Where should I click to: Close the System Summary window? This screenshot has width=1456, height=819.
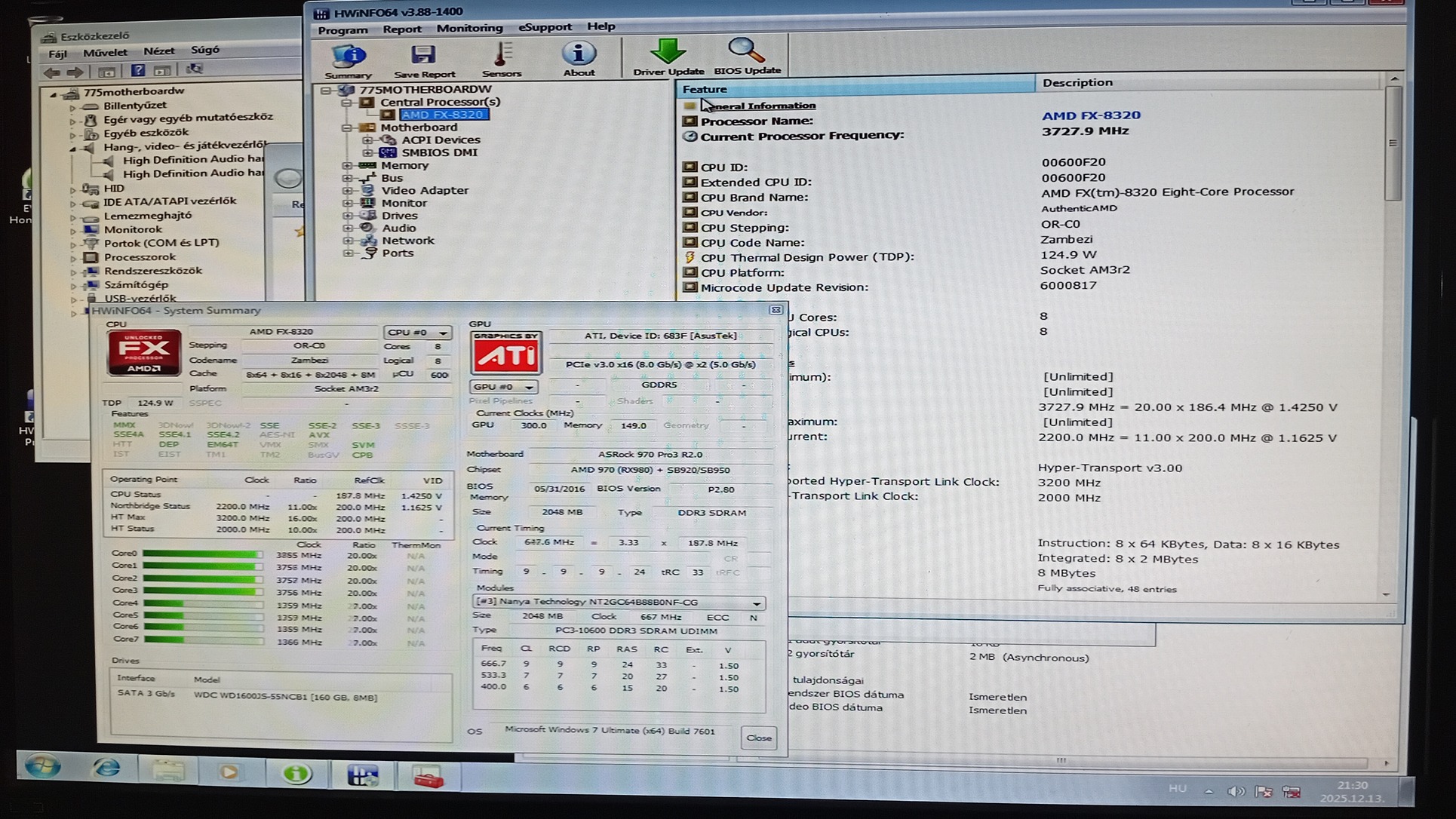(x=776, y=310)
